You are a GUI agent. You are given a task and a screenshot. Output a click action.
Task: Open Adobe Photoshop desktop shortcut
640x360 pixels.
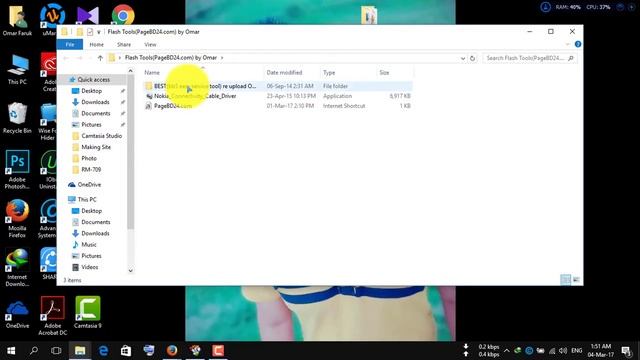click(17, 169)
